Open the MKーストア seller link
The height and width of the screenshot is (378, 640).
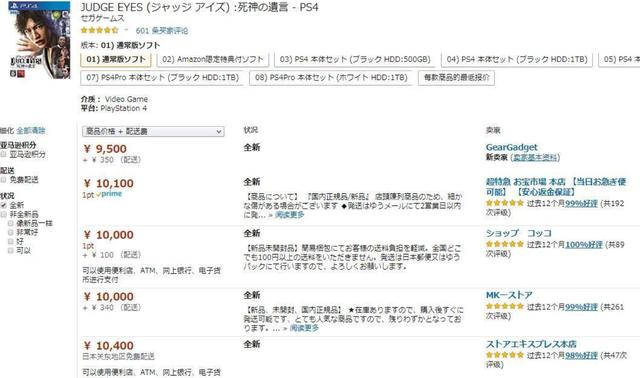(x=509, y=295)
